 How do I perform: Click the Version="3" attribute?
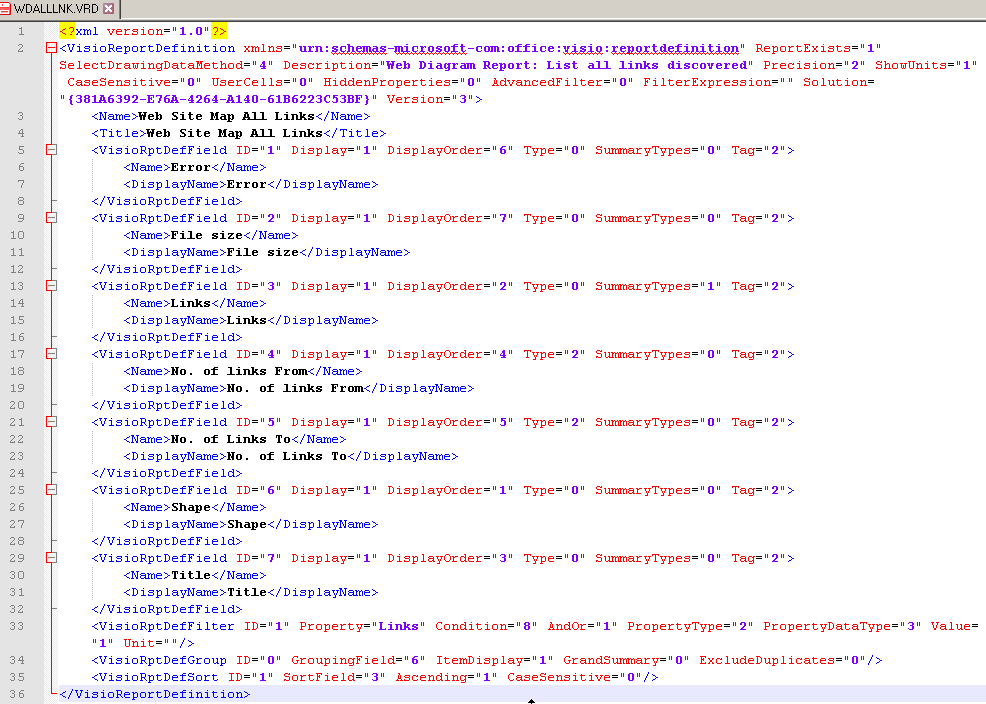pos(430,99)
